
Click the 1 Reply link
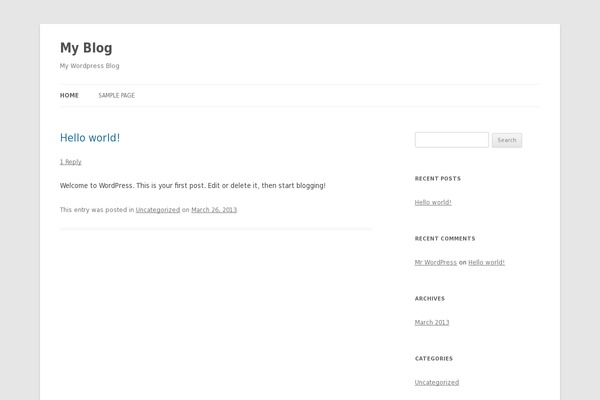(71, 162)
